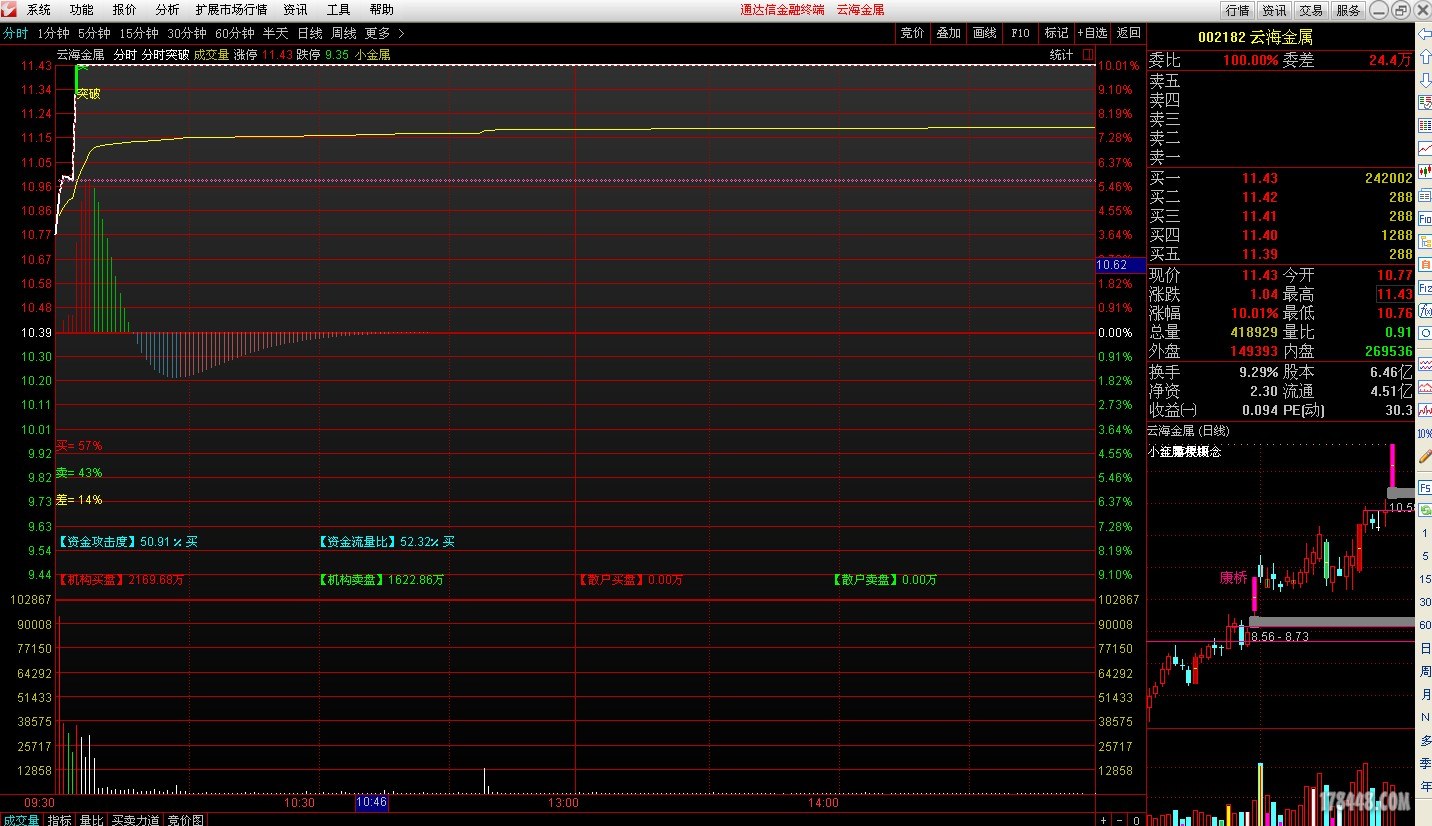The width and height of the screenshot is (1432, 826).
Task: Click the 竞价 button
Action: point(913,33)
